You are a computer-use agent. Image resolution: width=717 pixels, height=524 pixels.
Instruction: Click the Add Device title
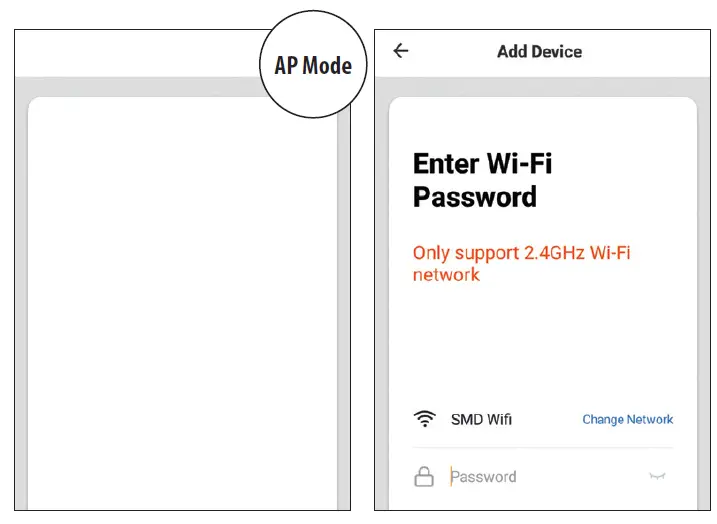(539, 51)
